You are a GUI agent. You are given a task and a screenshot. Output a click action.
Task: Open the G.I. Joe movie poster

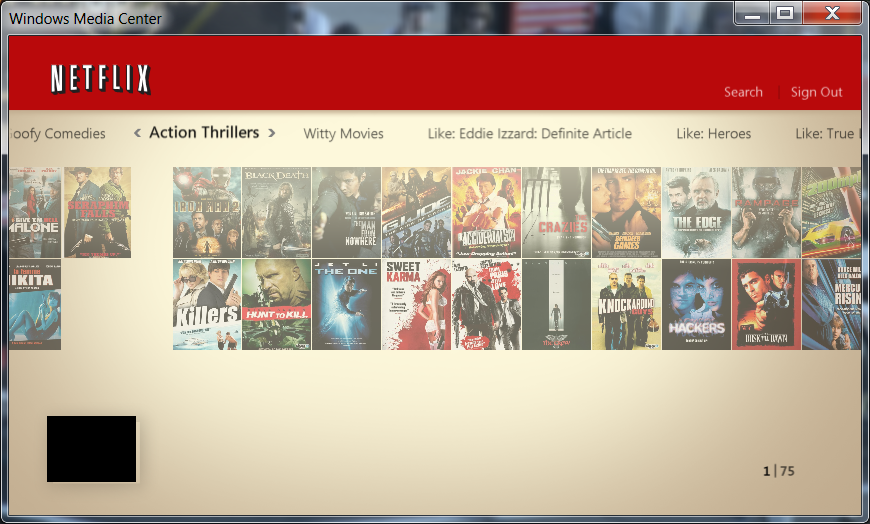pos(416,212)
